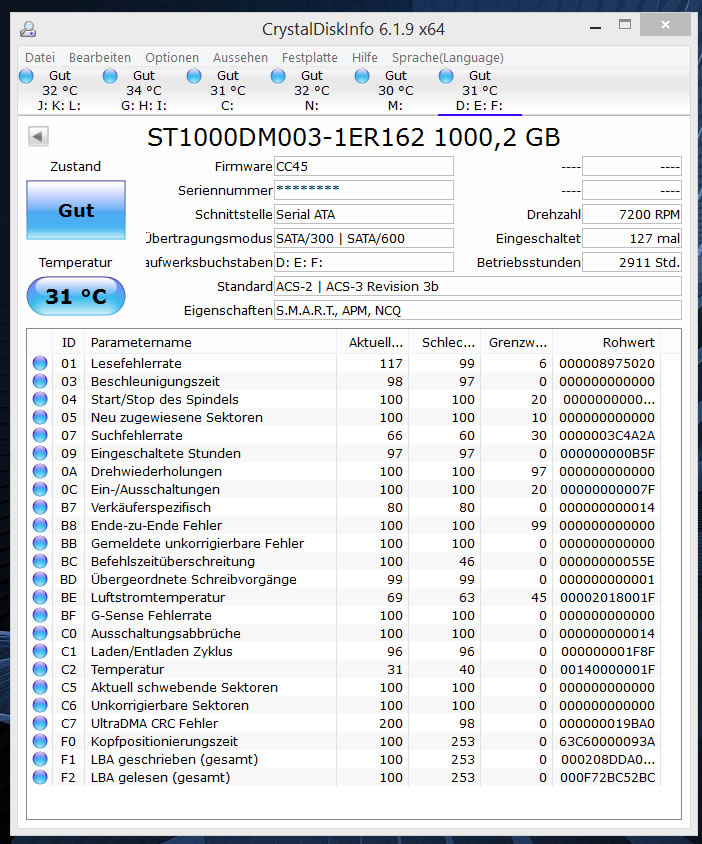Click the status orb for Neu zugewiesene Sektoren

(x=40, y=417)
